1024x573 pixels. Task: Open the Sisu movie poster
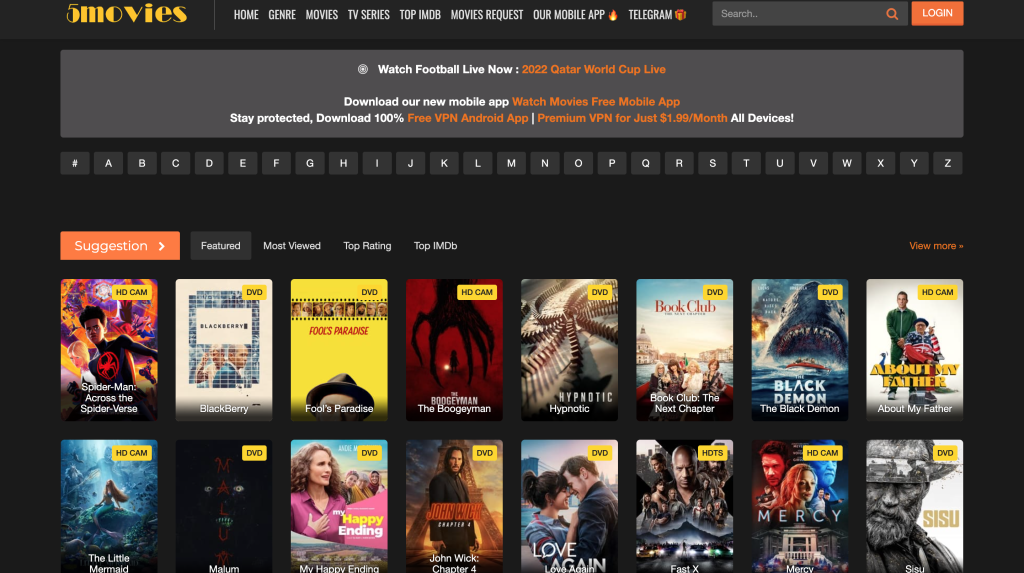(x=915, y=506)
